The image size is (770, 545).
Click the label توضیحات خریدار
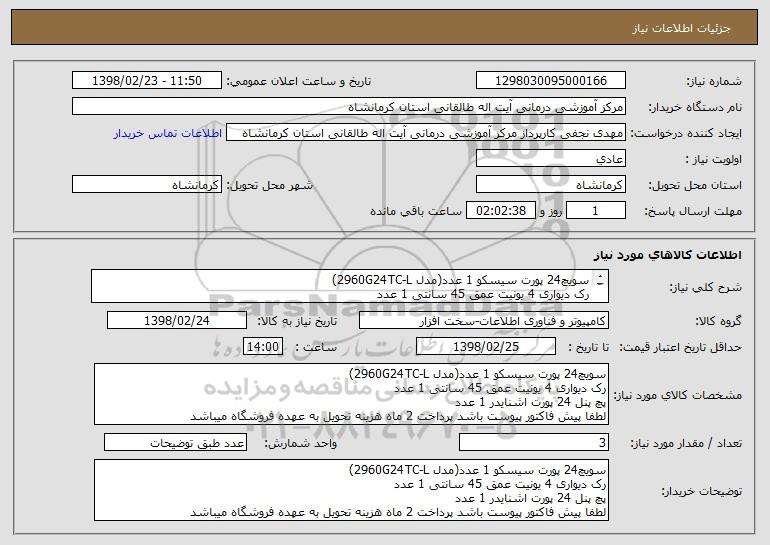click(x=702, y=490)
